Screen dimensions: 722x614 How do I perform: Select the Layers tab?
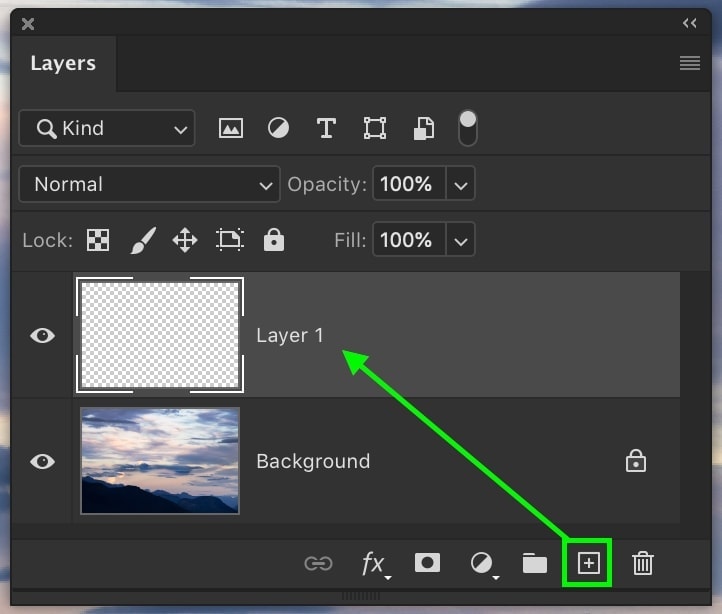[63, 63]
